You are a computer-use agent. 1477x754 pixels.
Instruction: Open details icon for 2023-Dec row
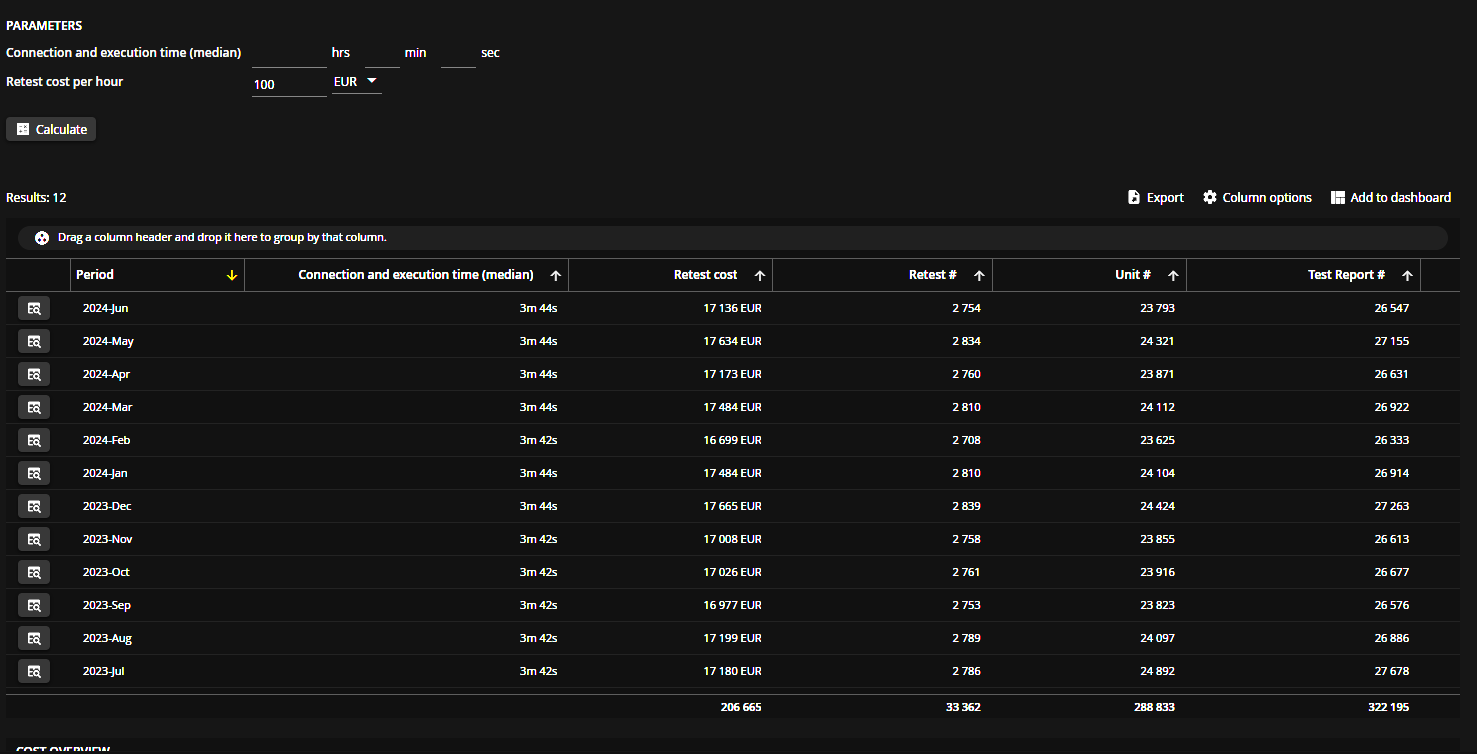point(34,506)
